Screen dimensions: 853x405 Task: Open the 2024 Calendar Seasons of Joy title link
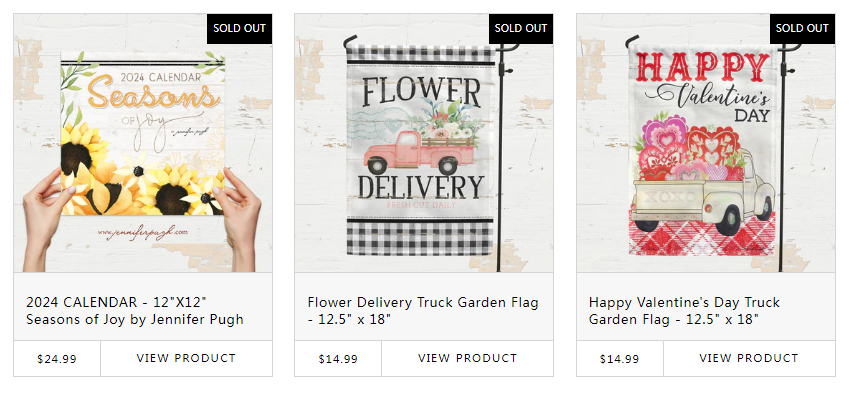coord(134,311)
